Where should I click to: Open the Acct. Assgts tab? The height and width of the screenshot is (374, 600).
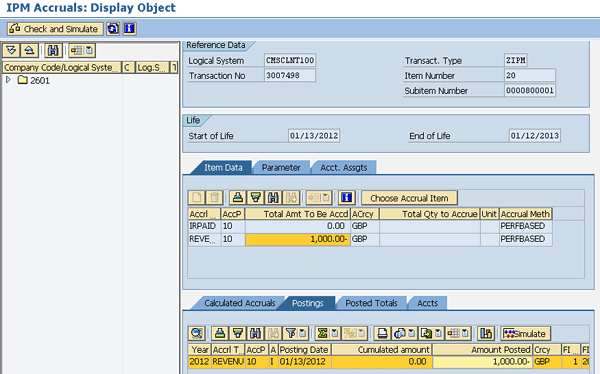click(x=344, y=168)
